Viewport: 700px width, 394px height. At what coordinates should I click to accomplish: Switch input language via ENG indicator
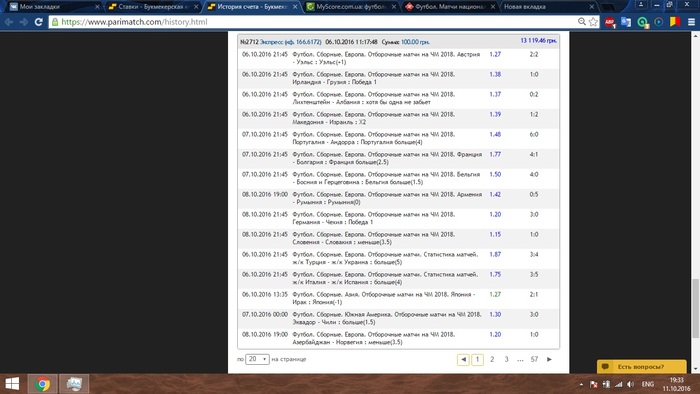click(x=648, y=384)
